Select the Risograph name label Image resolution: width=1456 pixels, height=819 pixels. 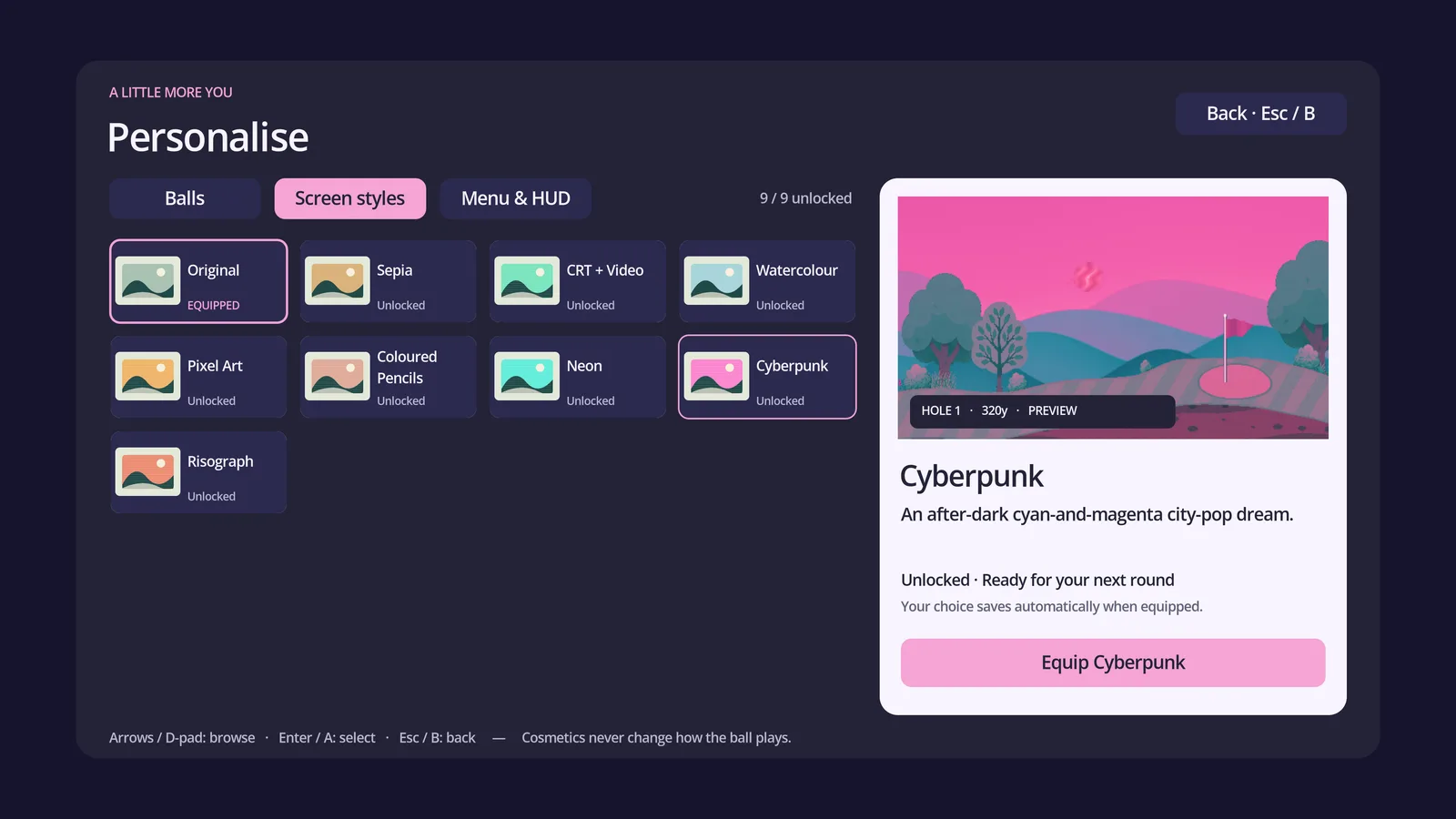(220, 461)
